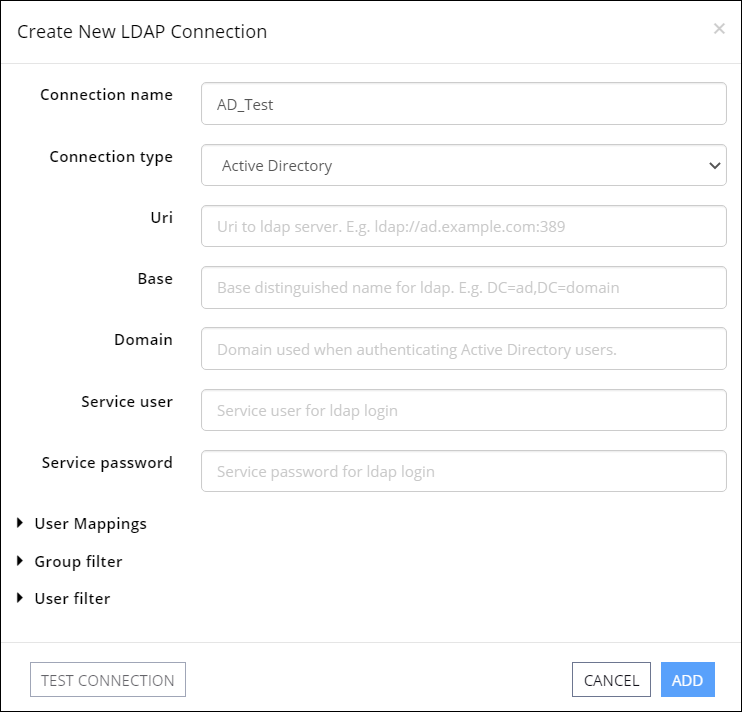742x712 pixels.
Task: Click the Domain label text
Action: tap(143, 340)
